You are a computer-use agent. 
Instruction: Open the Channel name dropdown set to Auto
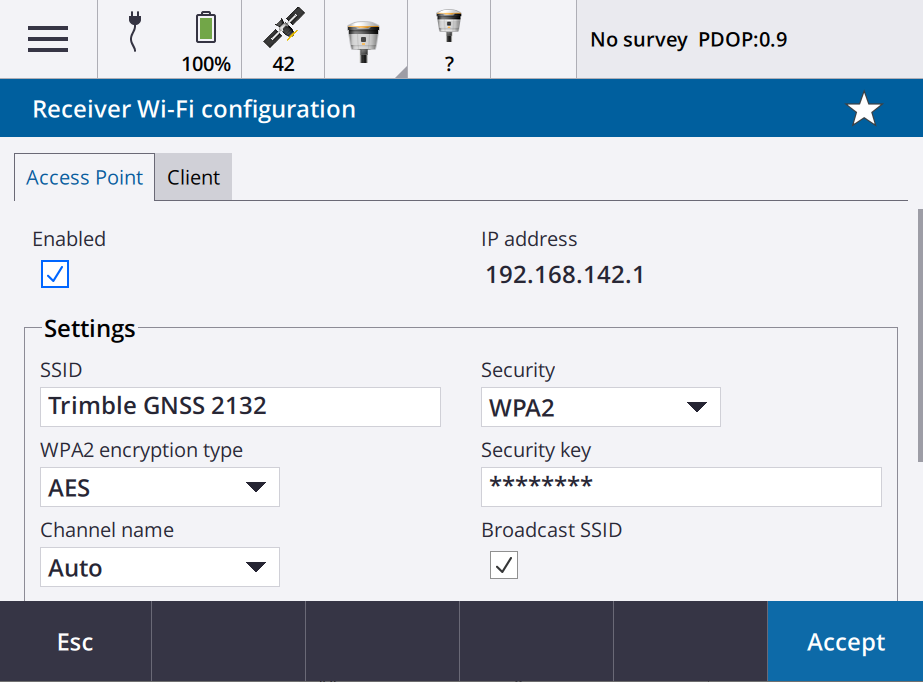coord(160,567)
